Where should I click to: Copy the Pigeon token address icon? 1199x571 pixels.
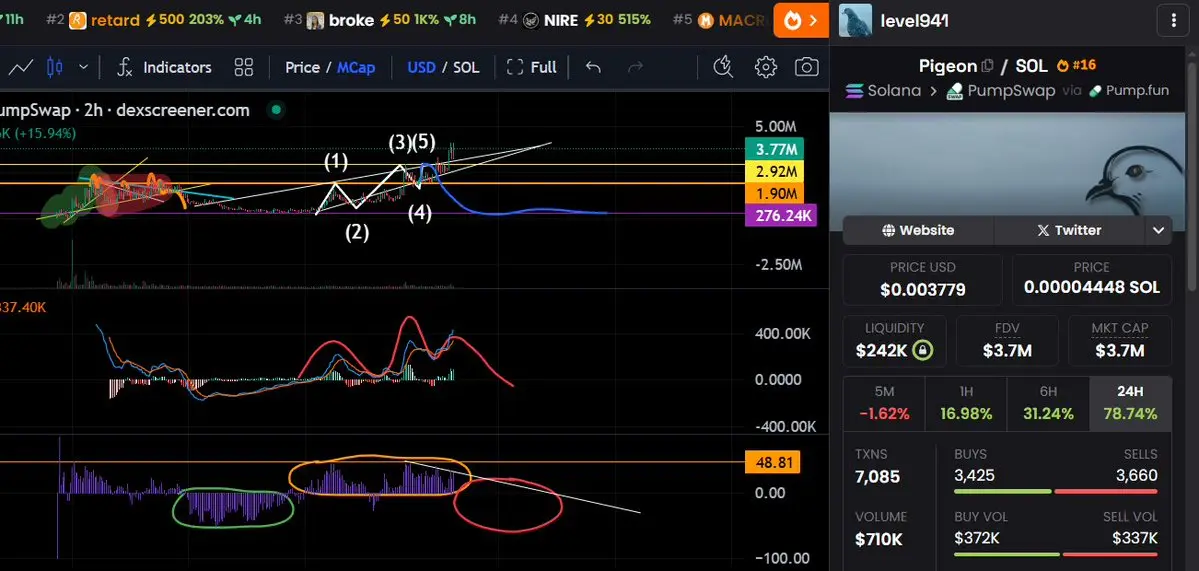[x=987, y=67]
